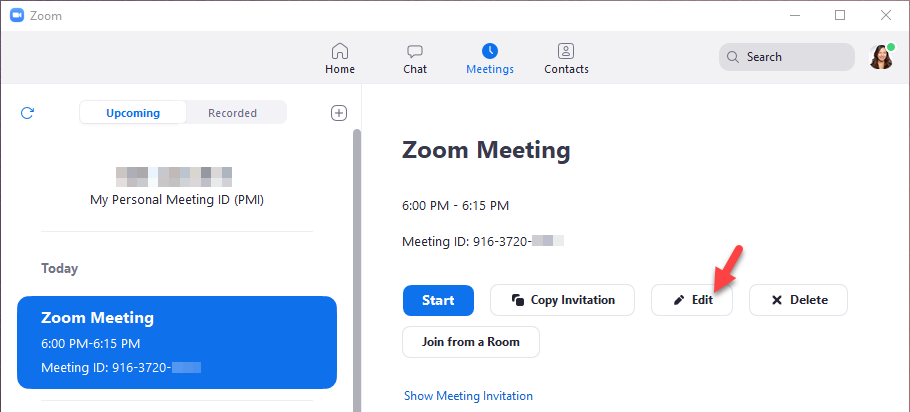Schedule a new meeting with plus icon
The image size is (910, 412).
(x=339, y=113)
